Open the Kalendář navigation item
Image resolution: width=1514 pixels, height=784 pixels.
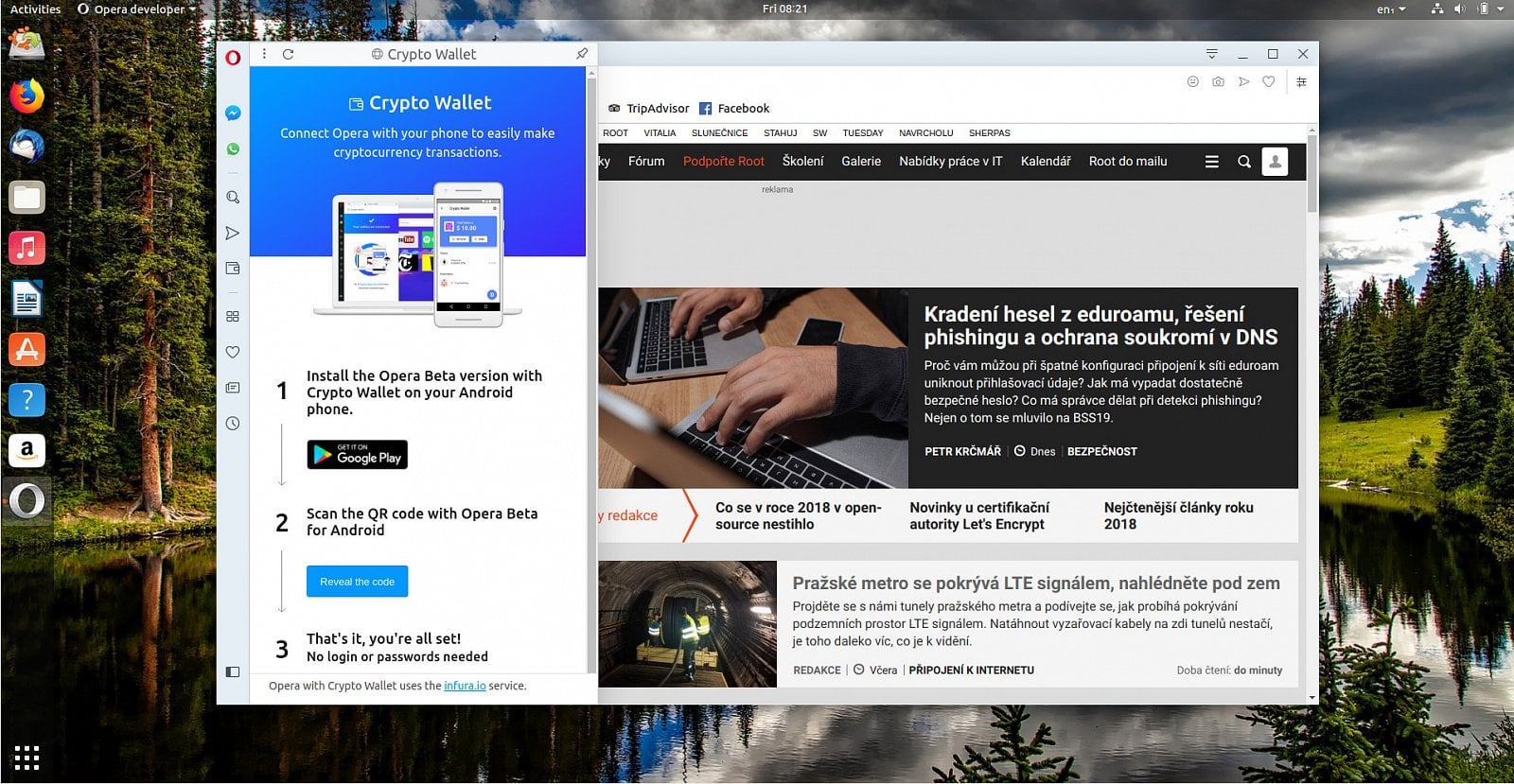(x=1046, y=162)
